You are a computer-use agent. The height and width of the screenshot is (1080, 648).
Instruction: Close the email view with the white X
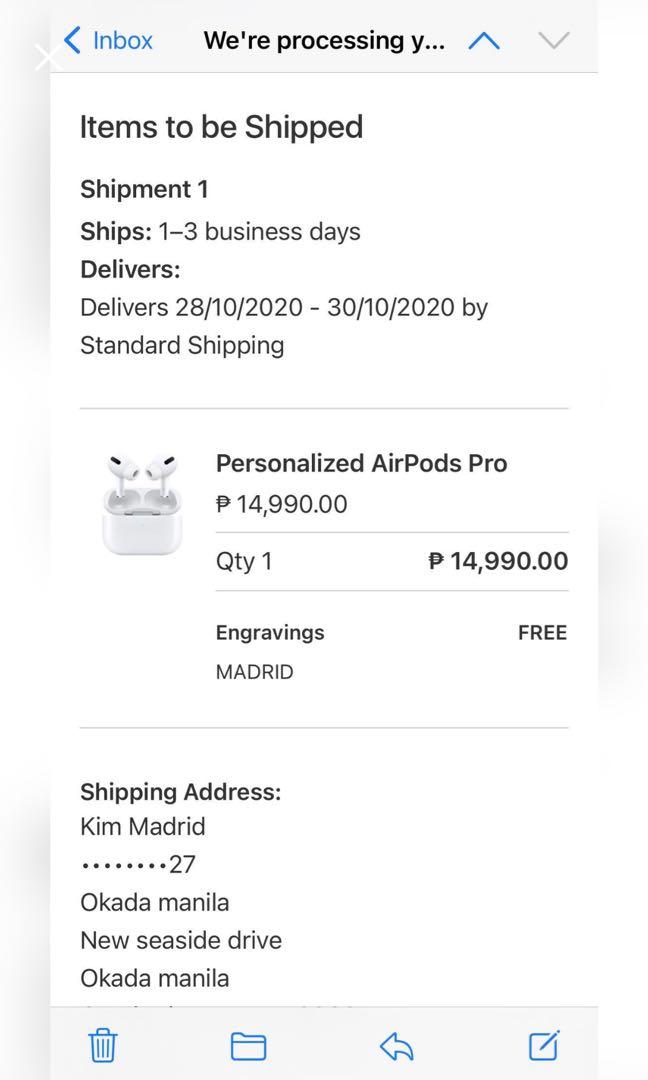tap(47, 57)
